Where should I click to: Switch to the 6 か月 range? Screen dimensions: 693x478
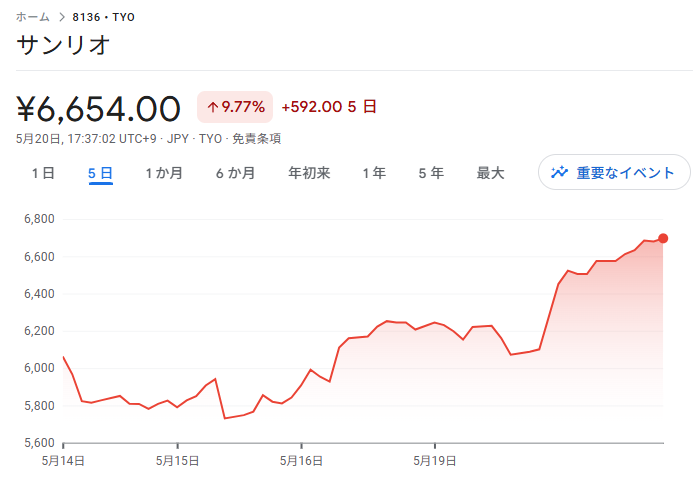[x=236, y=173]
